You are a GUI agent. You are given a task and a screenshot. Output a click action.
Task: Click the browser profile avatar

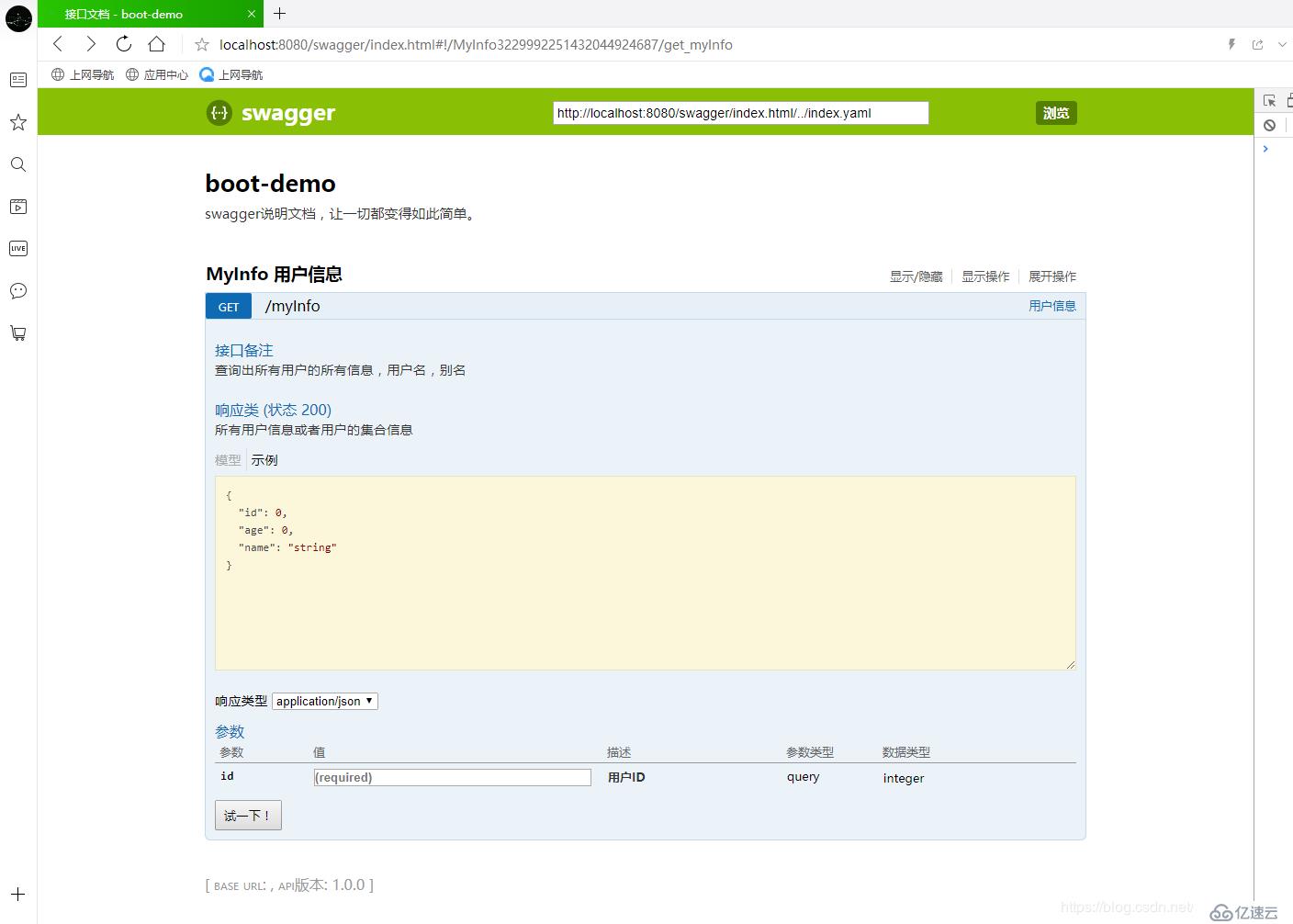click(18, 18)
